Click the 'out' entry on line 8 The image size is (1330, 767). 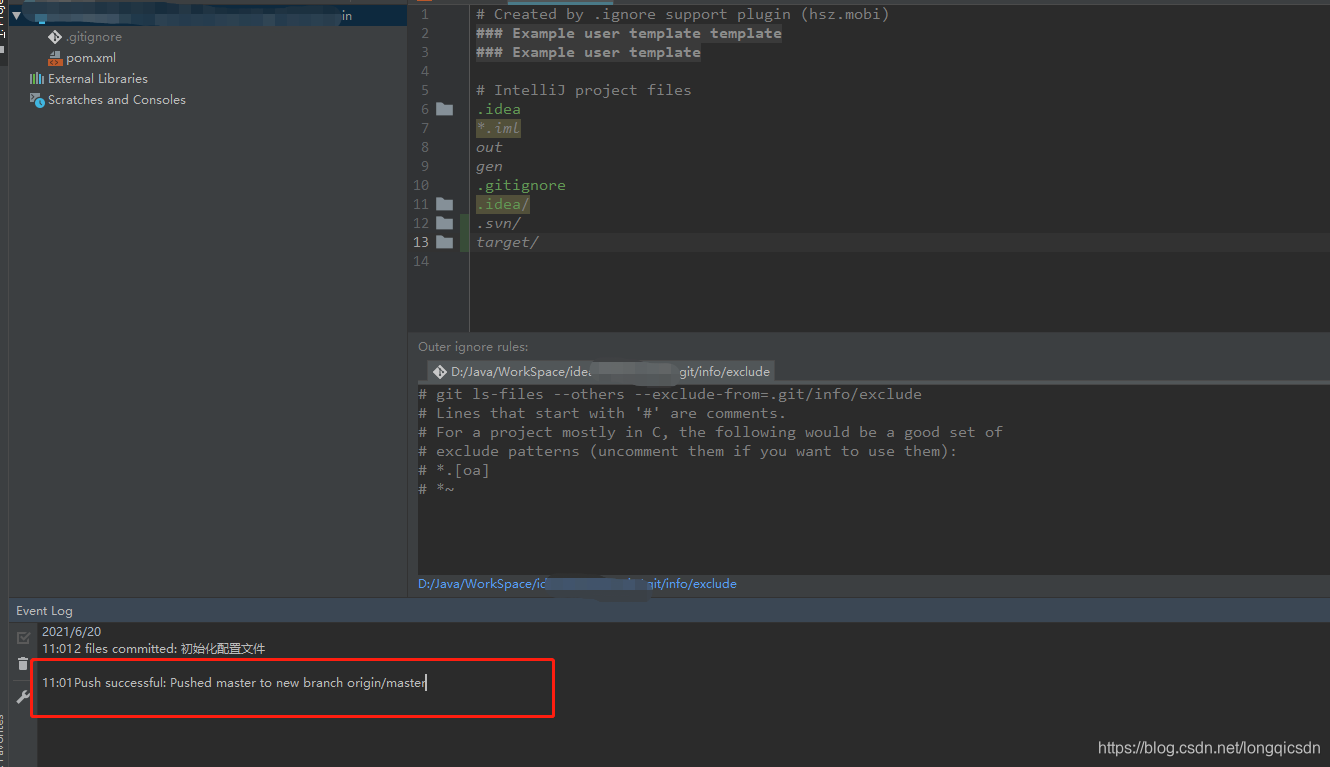[x=489, y=147]
